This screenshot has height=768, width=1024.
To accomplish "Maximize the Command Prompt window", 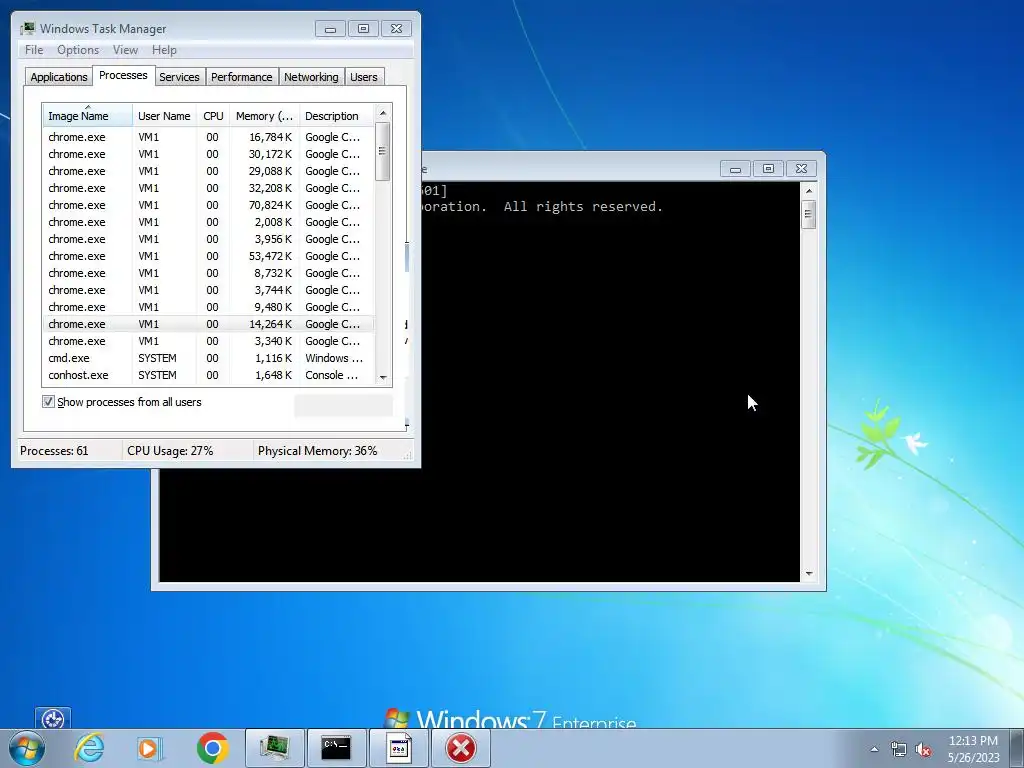I will pyautogui.click(x=768, y=169).
